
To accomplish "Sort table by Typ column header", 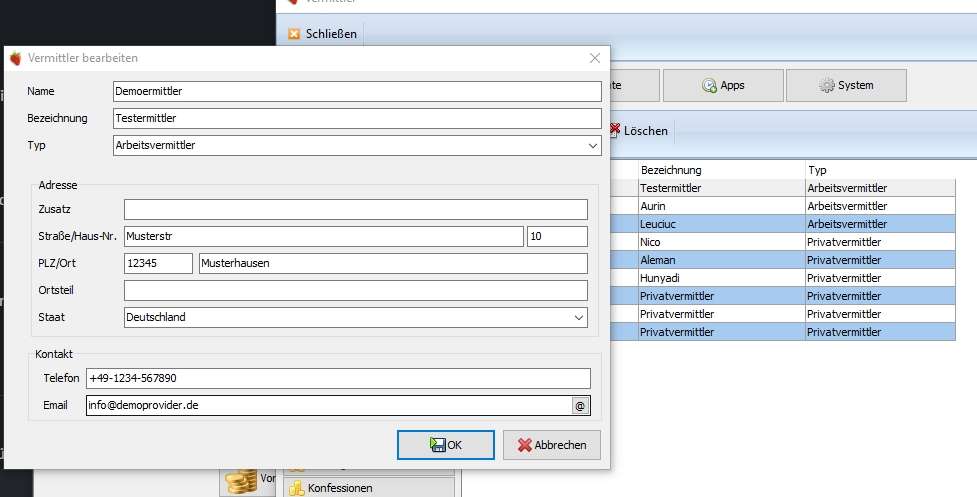I will 880,170.
